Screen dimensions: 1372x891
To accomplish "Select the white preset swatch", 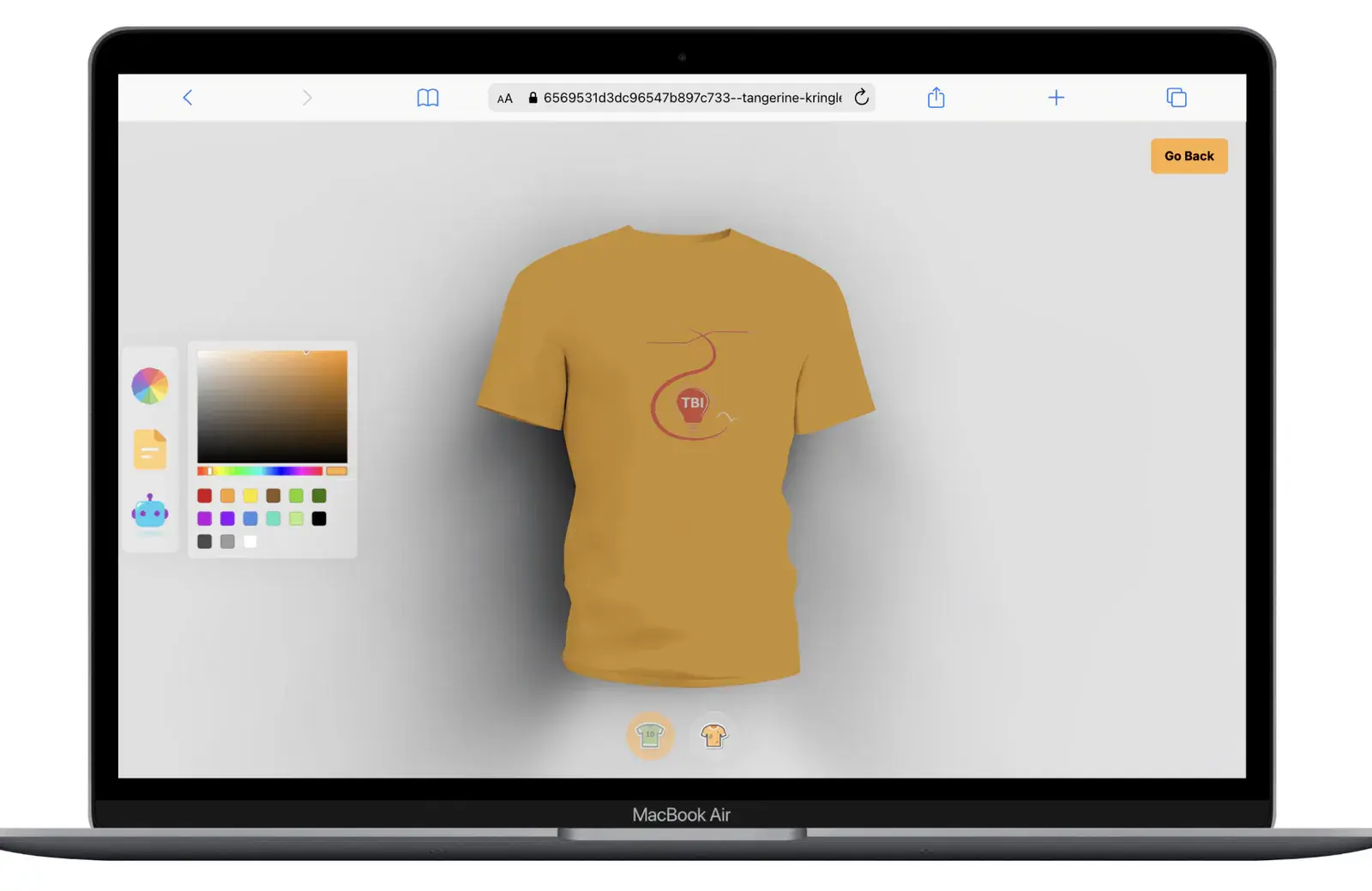I will 250,542.
